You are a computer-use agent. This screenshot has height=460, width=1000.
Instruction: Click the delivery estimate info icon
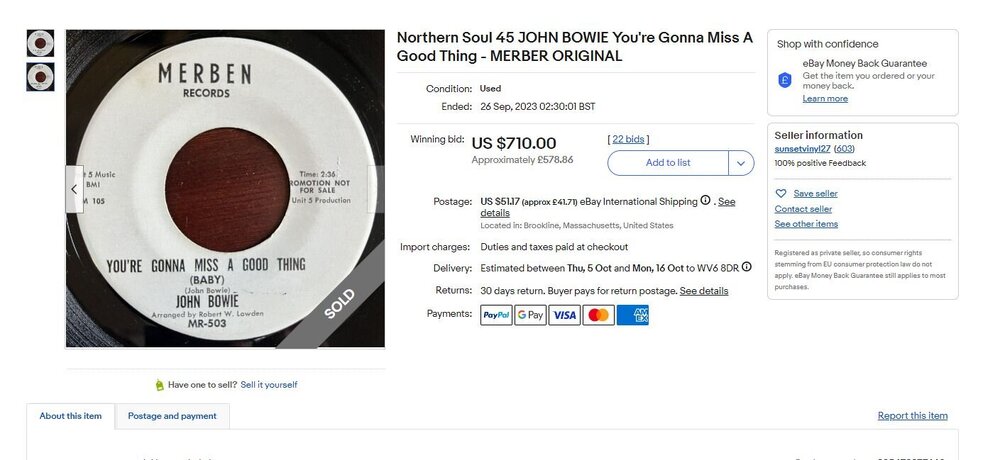(x=746, y=267)
